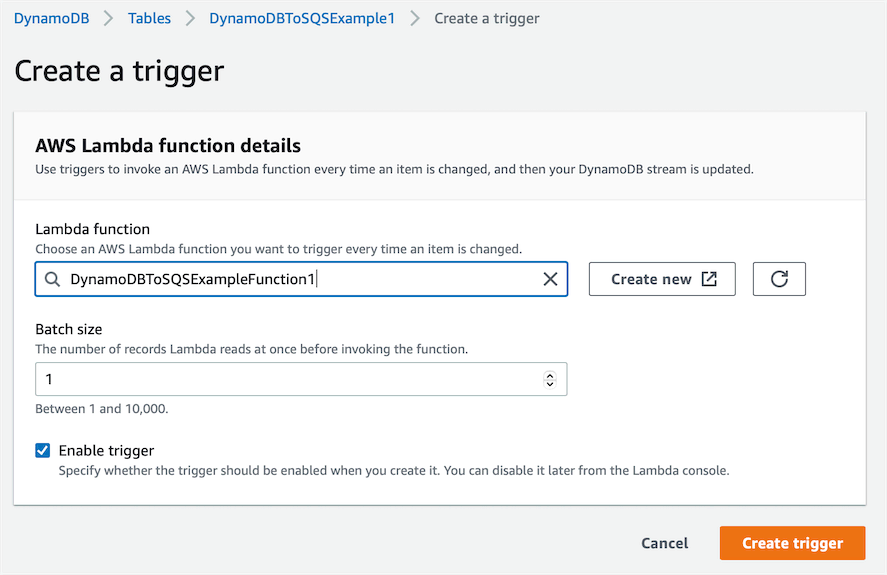Viewport: 887px width, 575px height.
Task: Decrease batch size with the down arrow
Action: [549, 384]
